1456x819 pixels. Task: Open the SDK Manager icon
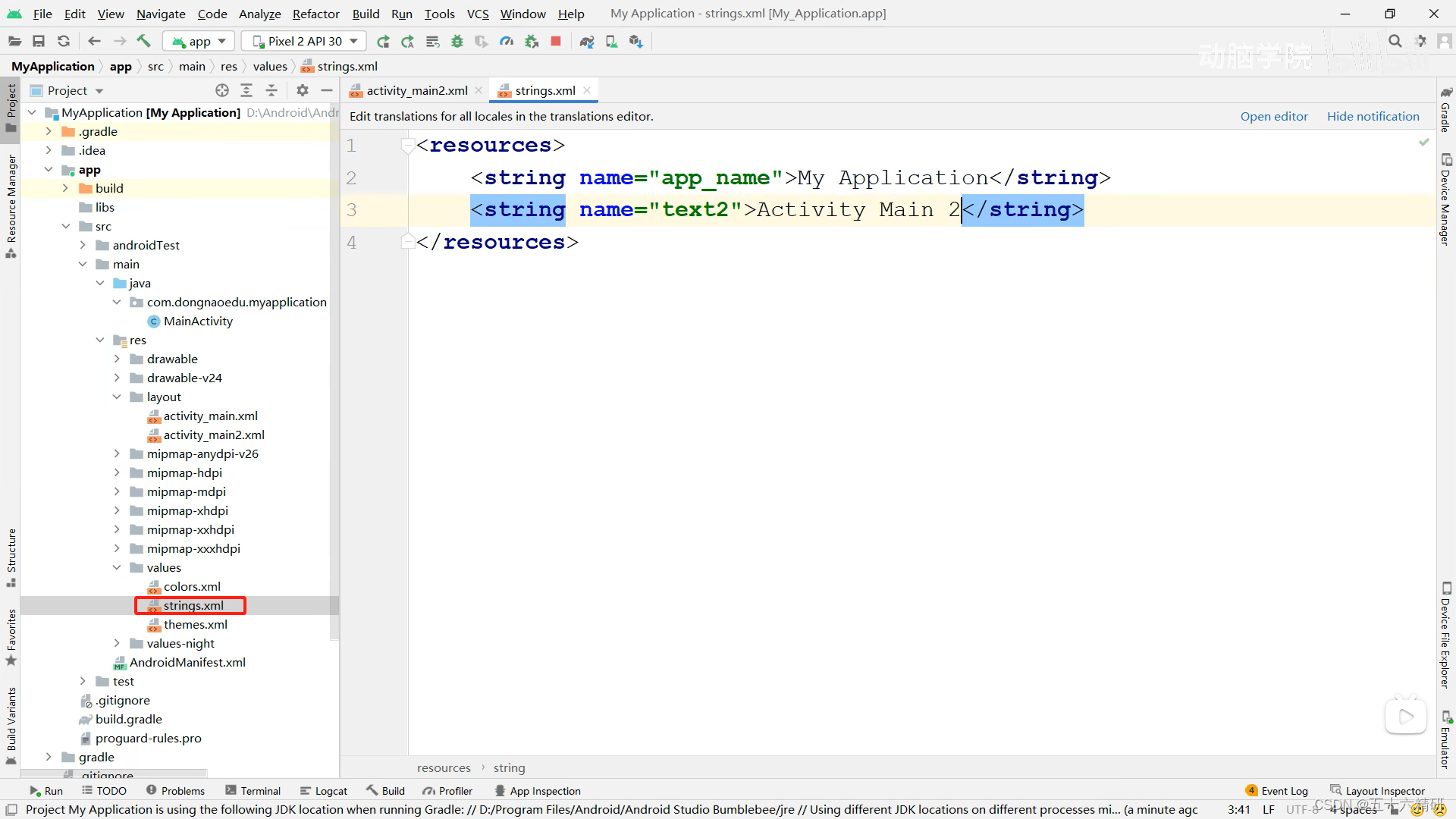635,41
